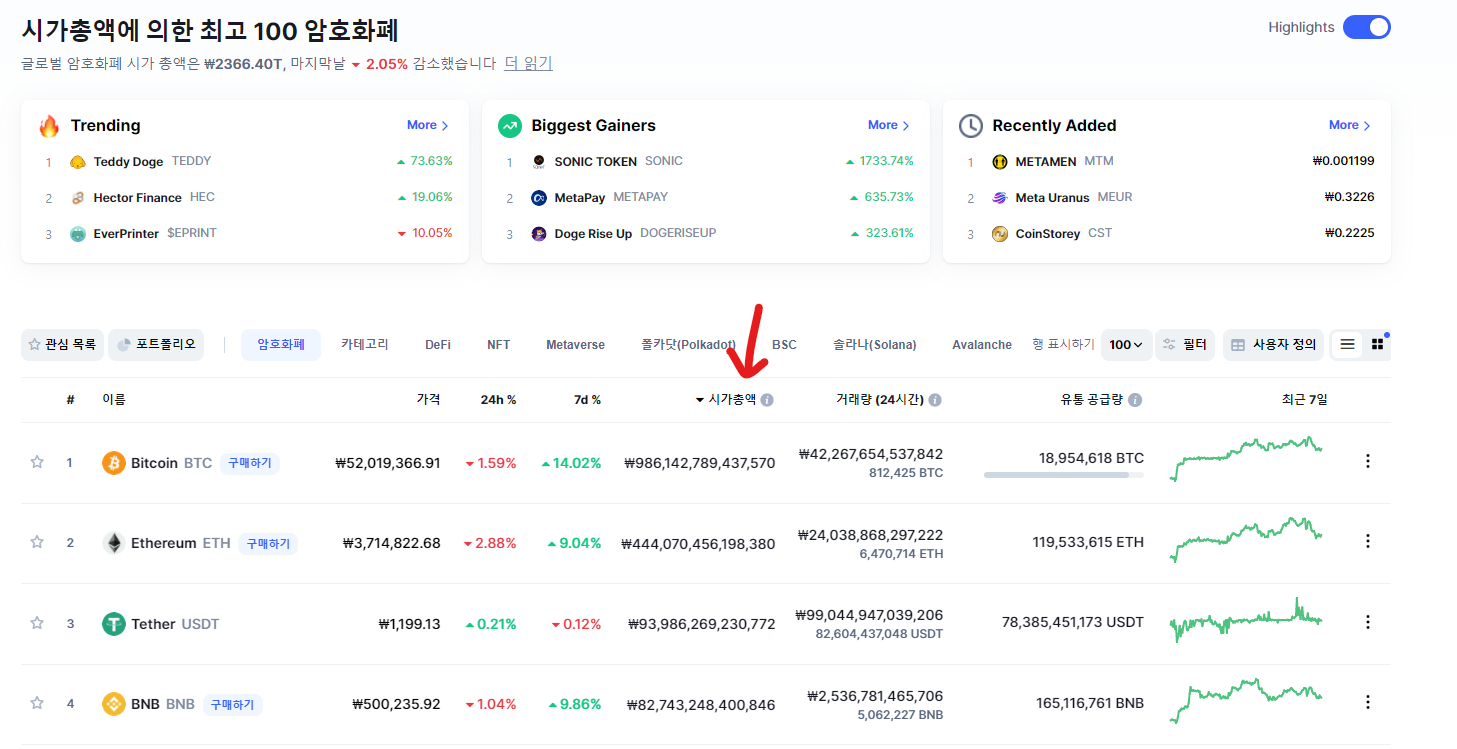Star Ethereum to add to watchlist
Image resolution: width=1457 pixels, height=749 pixels.
pos(37,542)
